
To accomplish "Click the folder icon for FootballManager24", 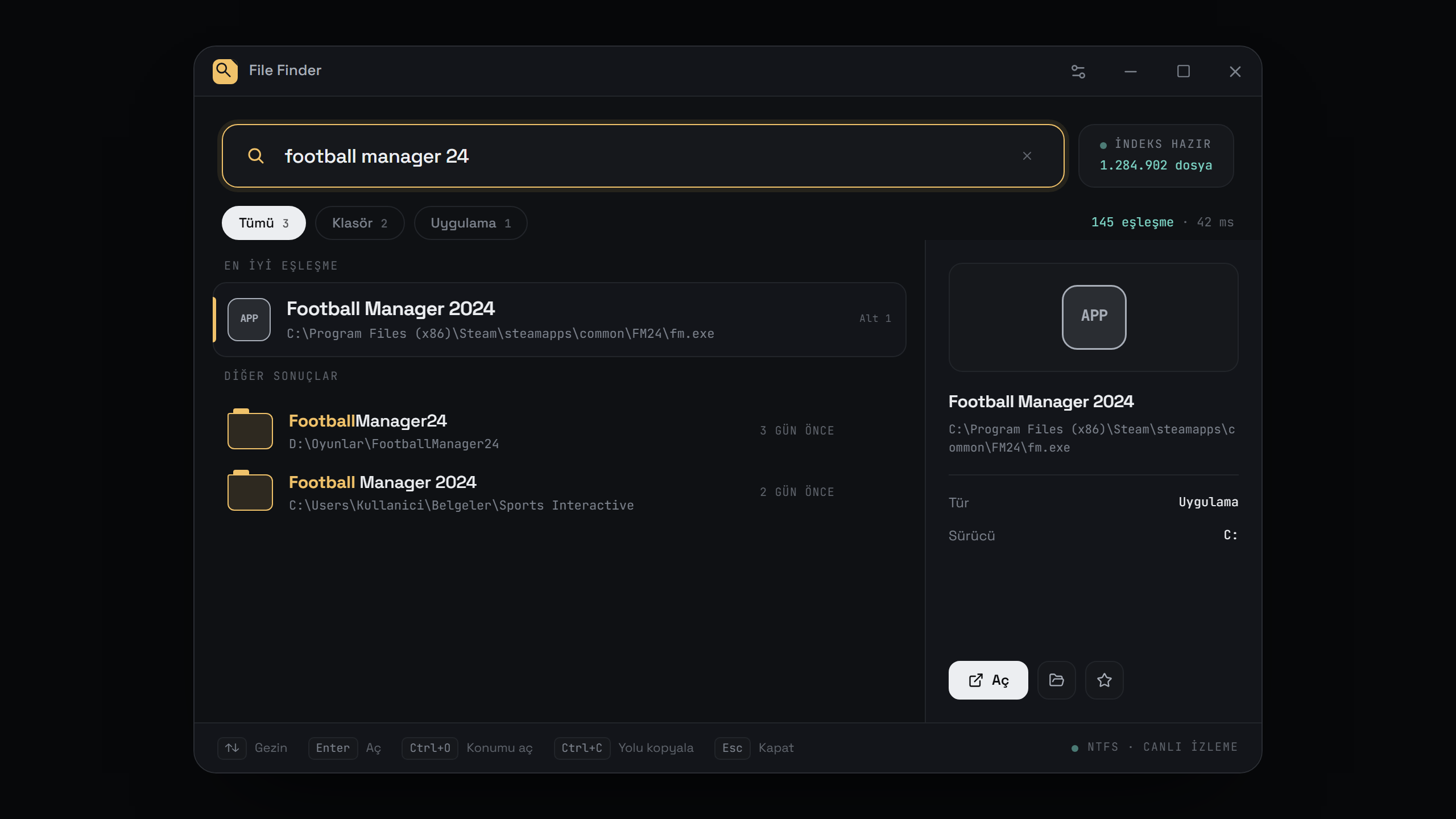I will 250,429.
